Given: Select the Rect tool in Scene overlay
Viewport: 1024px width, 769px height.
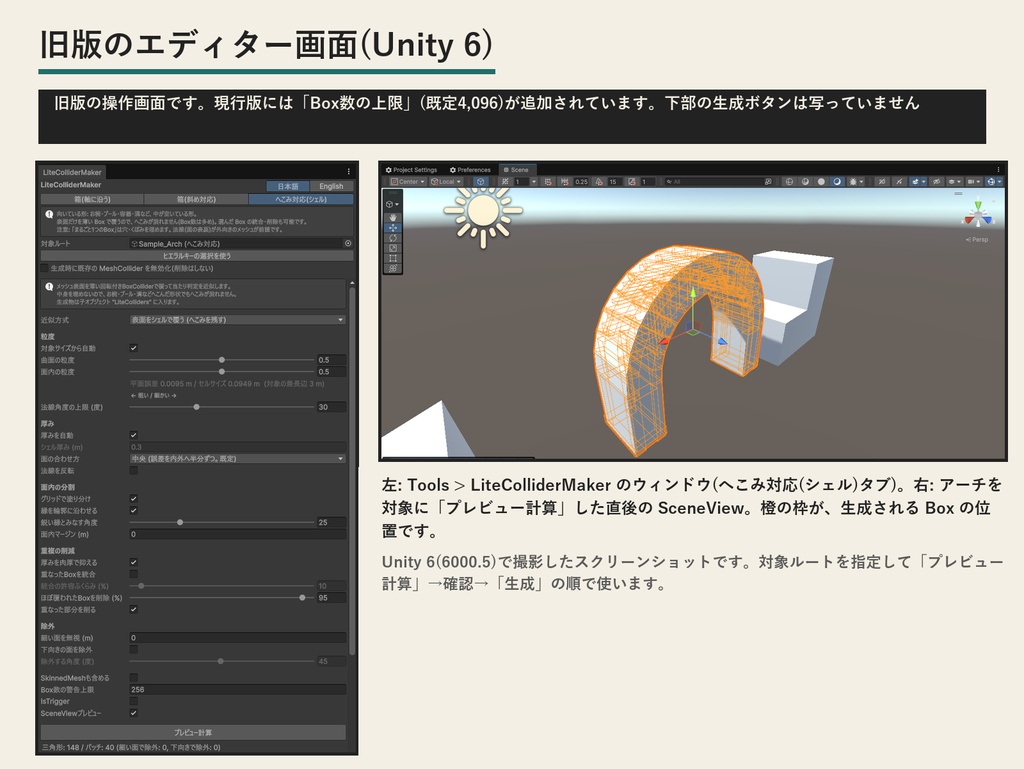Looking at the screenshot, I should (x=392, y=259).
